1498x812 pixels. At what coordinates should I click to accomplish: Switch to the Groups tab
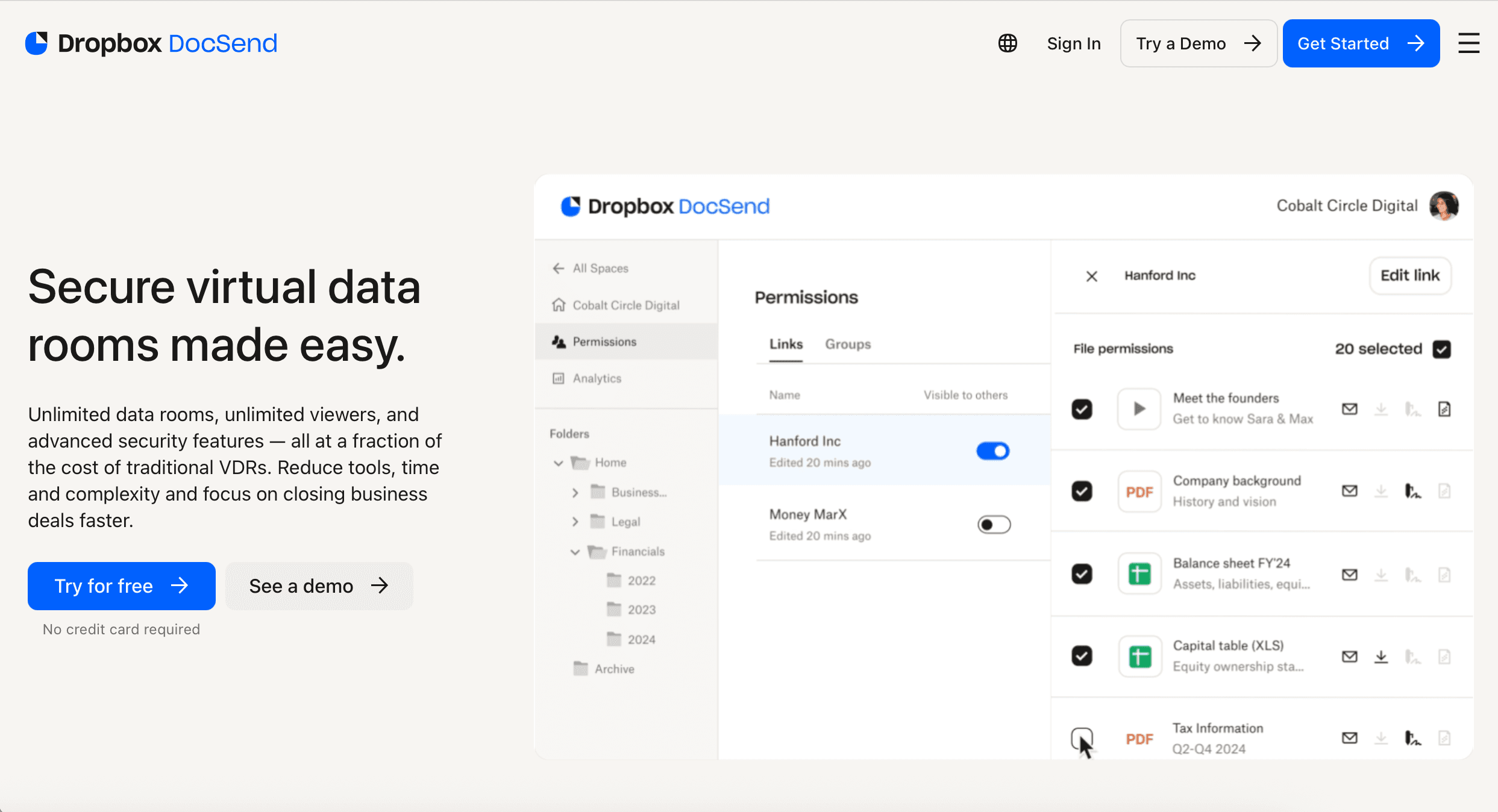click(x=848, y=344)
